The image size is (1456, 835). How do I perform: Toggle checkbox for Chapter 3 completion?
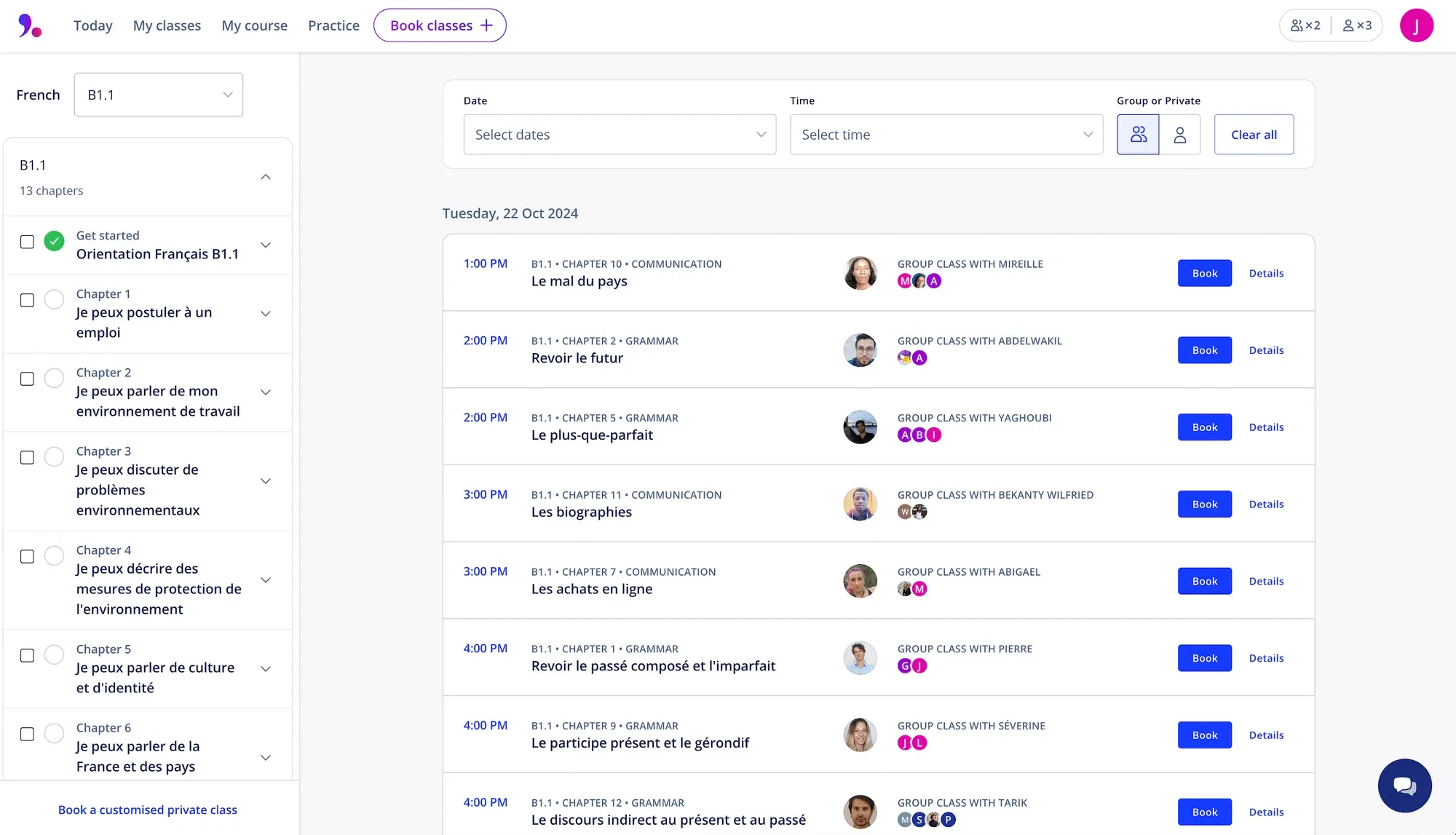point(27,458)
